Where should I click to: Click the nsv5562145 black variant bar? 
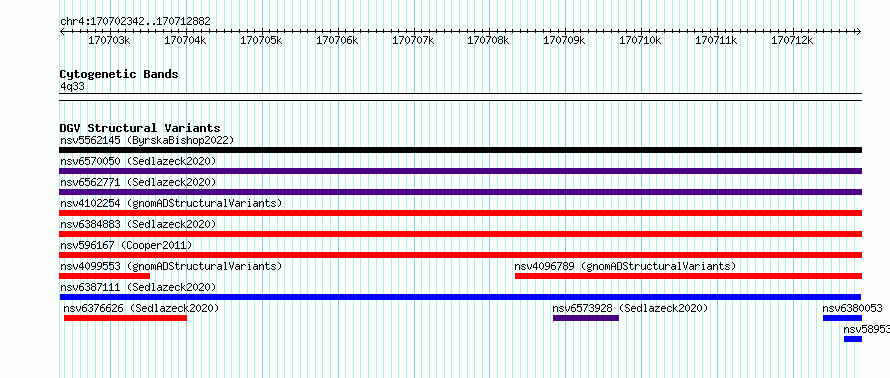point(460,150)
